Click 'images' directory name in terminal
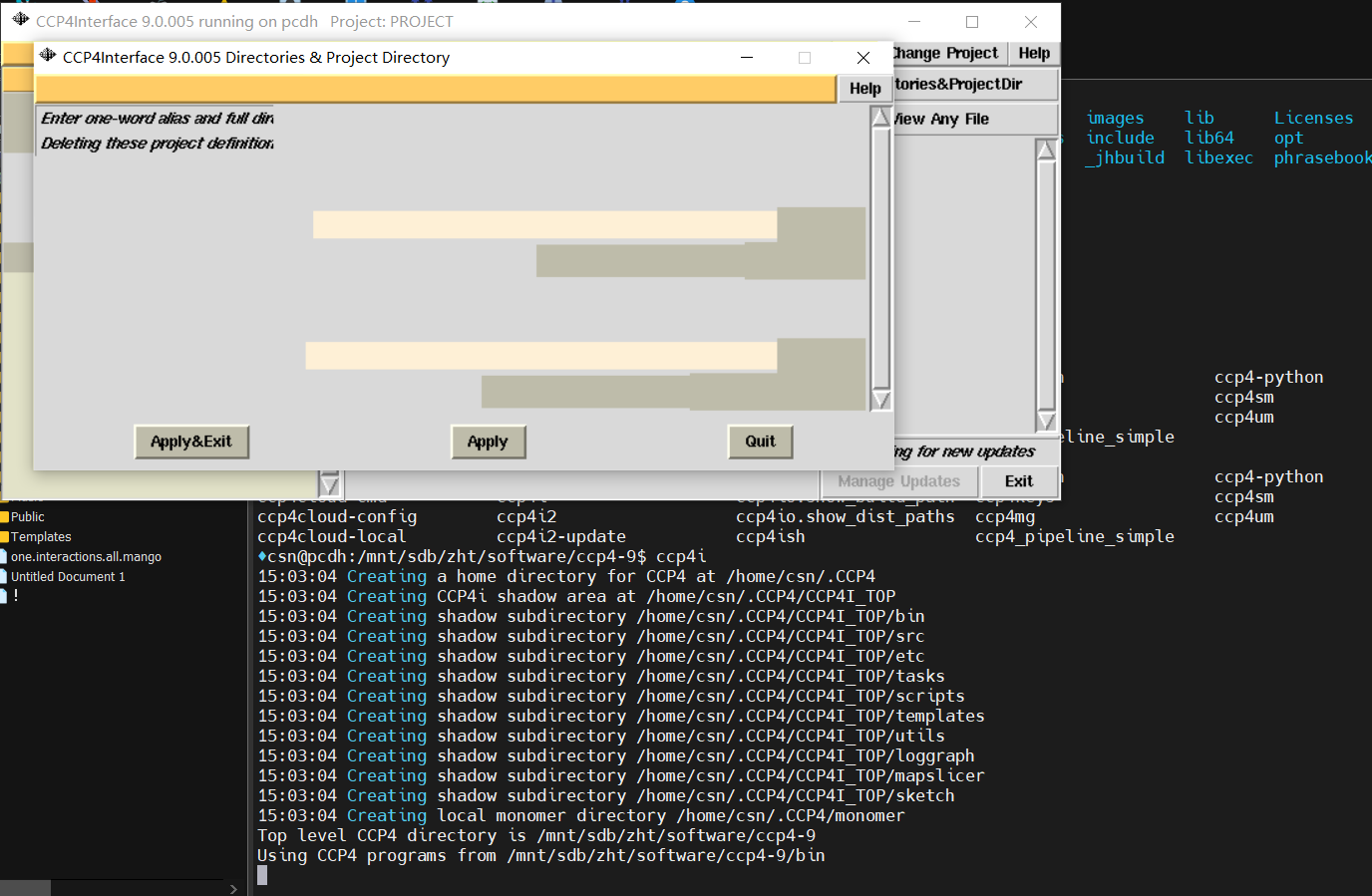This screenshot has height=896, width=1372. 1116,118
